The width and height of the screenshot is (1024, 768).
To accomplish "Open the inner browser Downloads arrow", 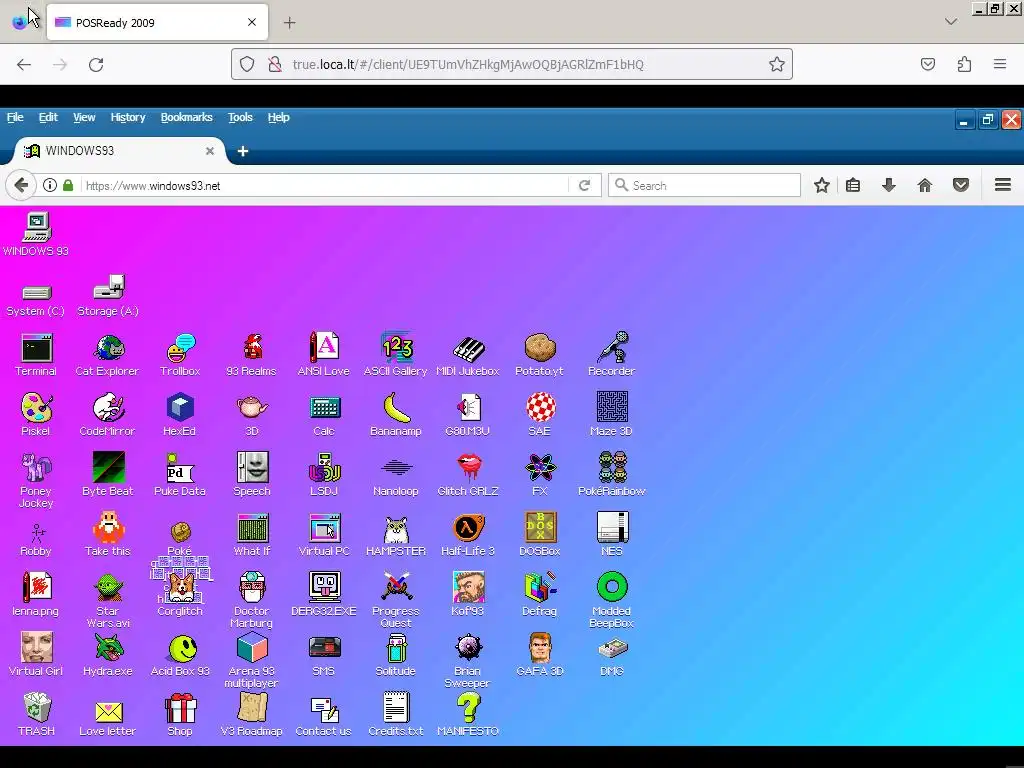I will point(889,185).
